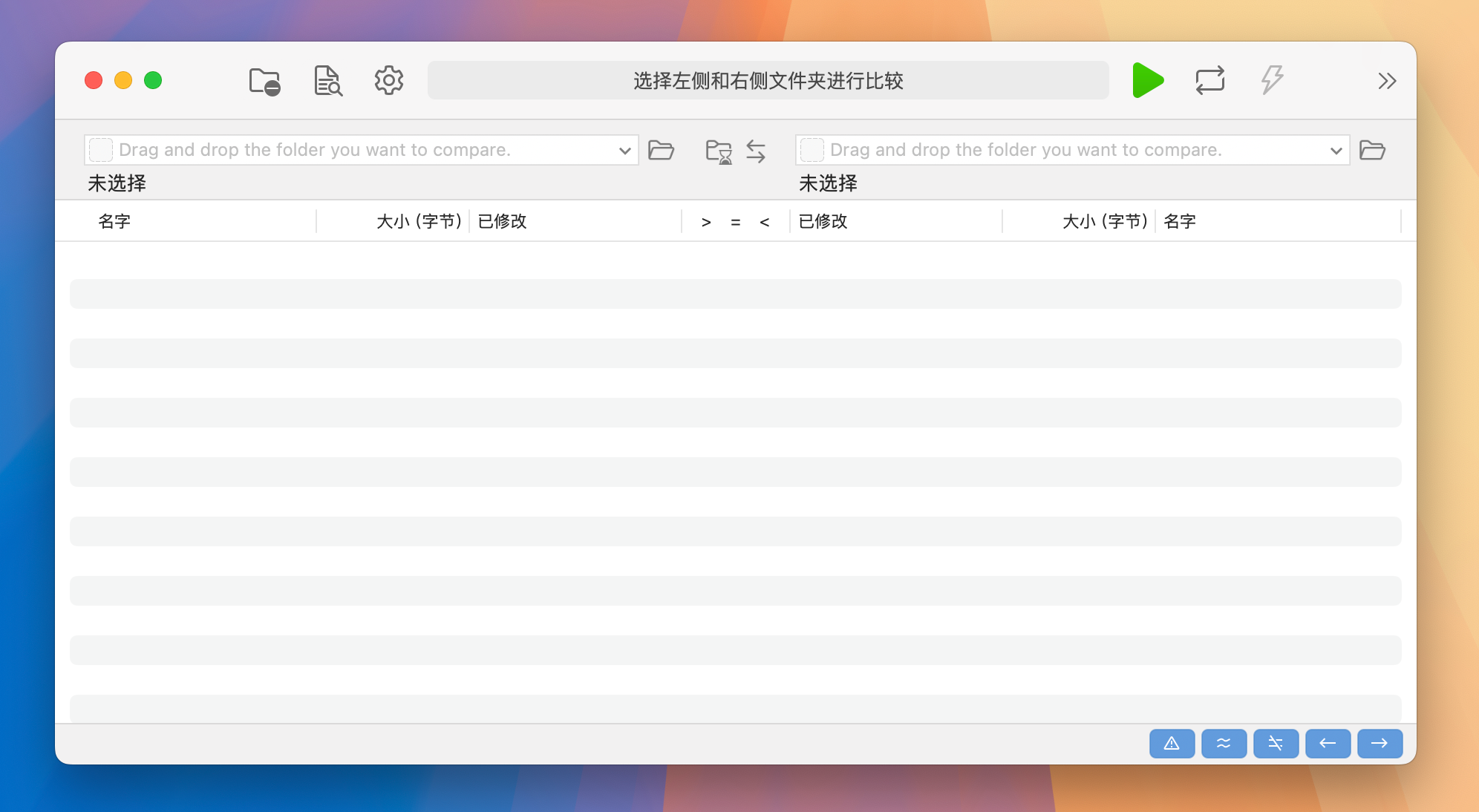Toggle the right folder checkbox

[812, 150]
